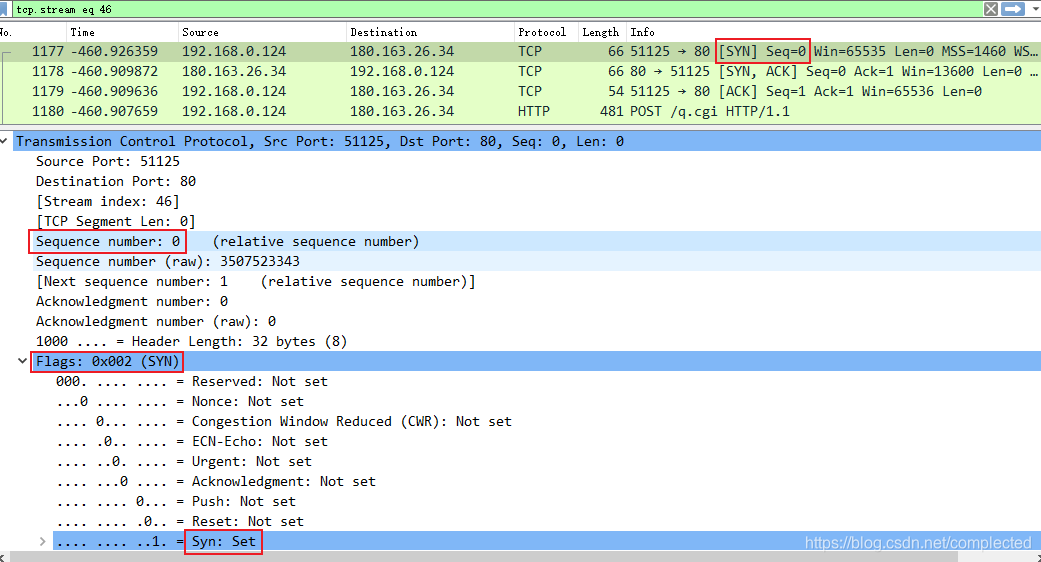Click length 54 cell of packet 1179

[x=615, y=91]
